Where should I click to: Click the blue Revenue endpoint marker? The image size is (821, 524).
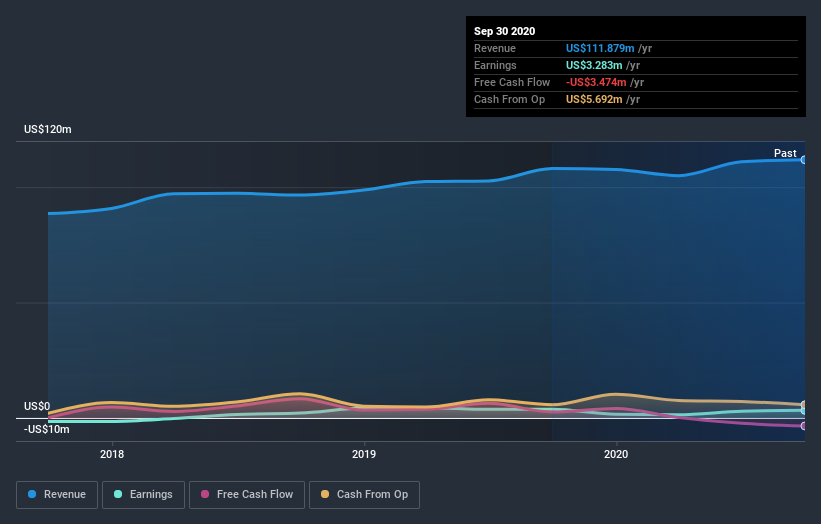click(803, 160)
